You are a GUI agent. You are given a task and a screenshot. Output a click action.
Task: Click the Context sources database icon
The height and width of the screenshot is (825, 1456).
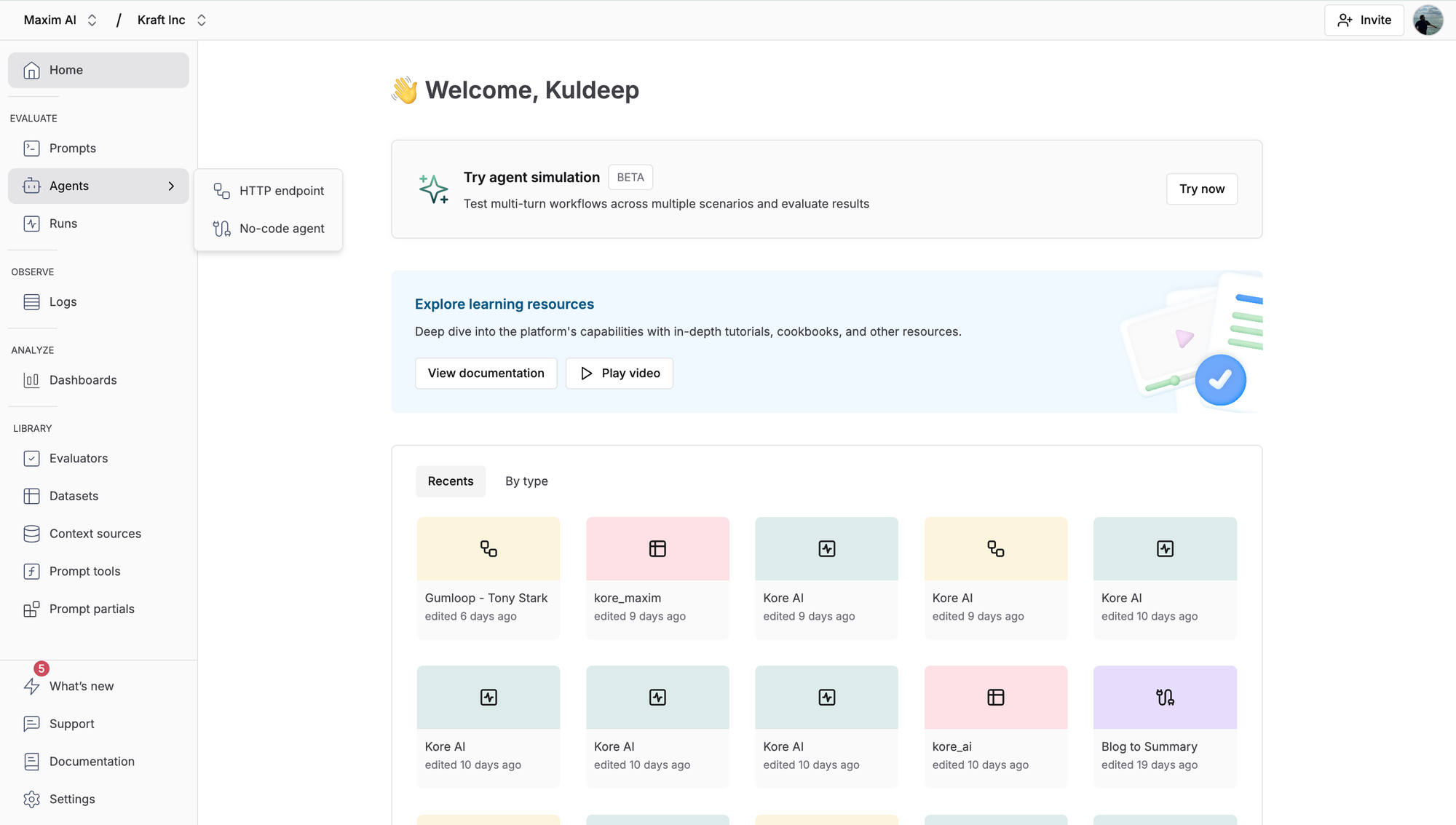(x=31, y=534)
